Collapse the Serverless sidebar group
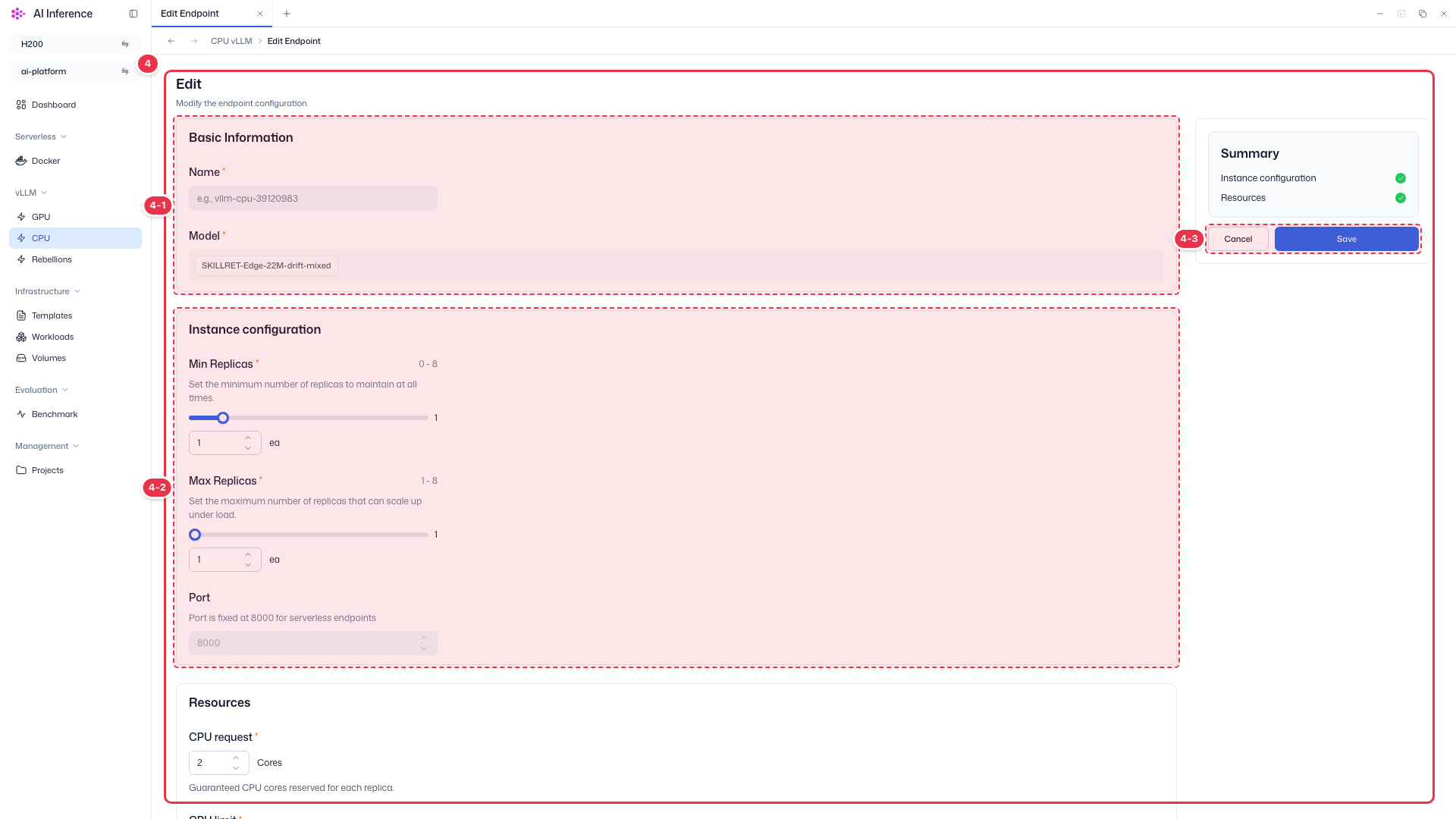This screenshot has width=1456, height=819. tap(41, 136)
